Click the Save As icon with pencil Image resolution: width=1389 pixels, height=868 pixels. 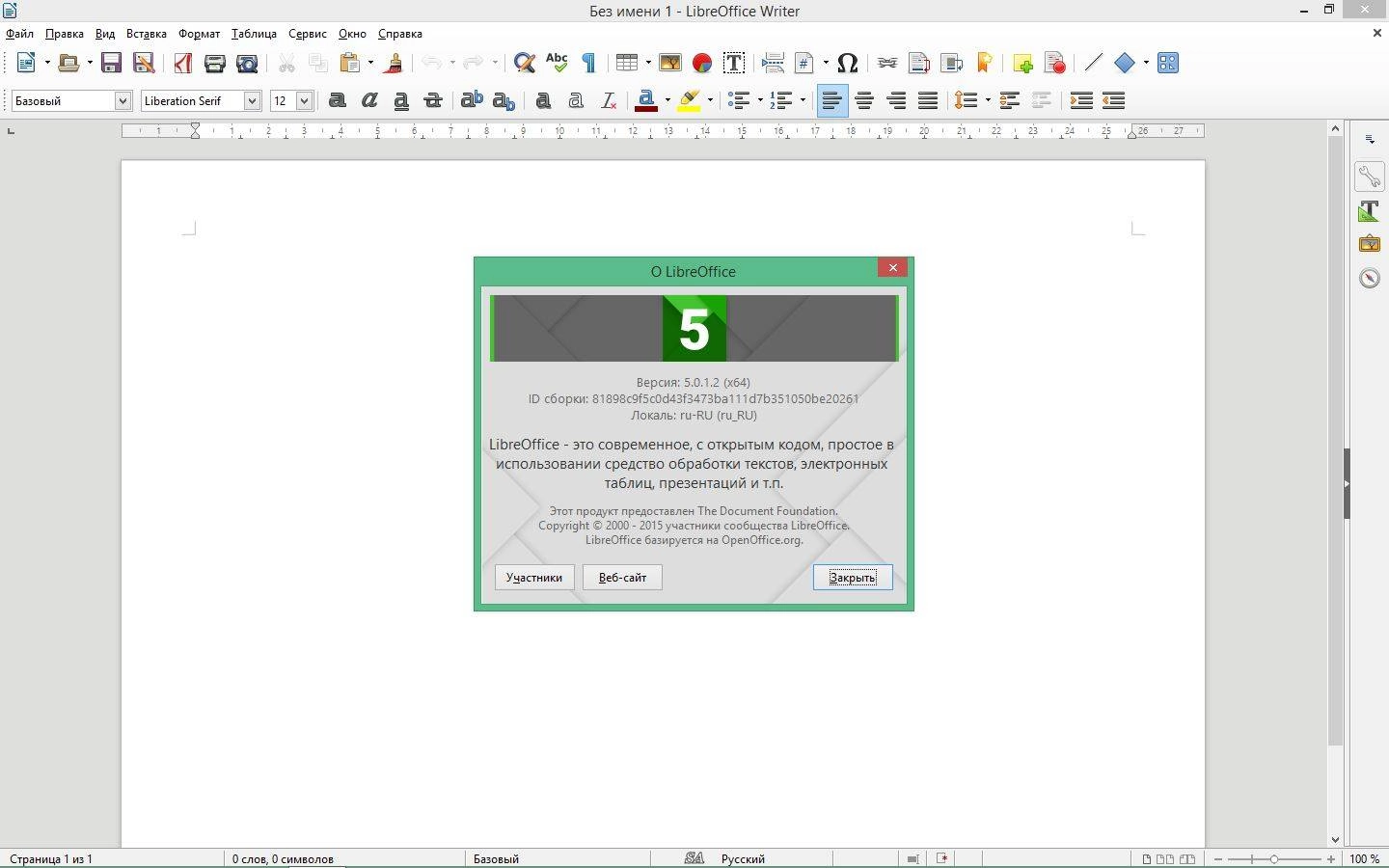144,64
